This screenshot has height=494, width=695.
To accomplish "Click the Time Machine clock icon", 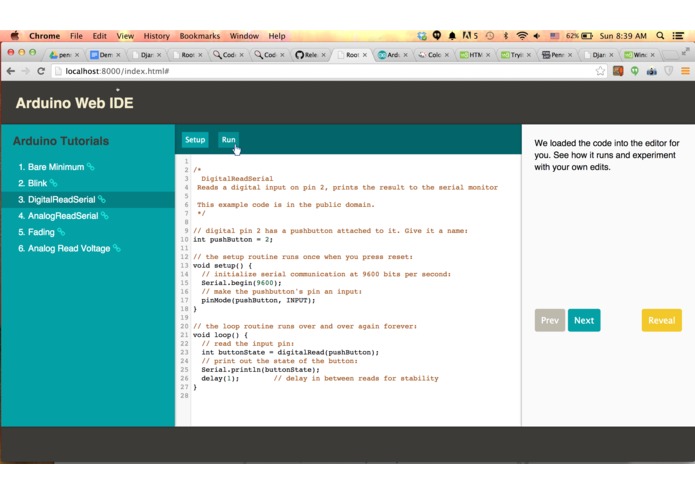I will coord(490,35).
